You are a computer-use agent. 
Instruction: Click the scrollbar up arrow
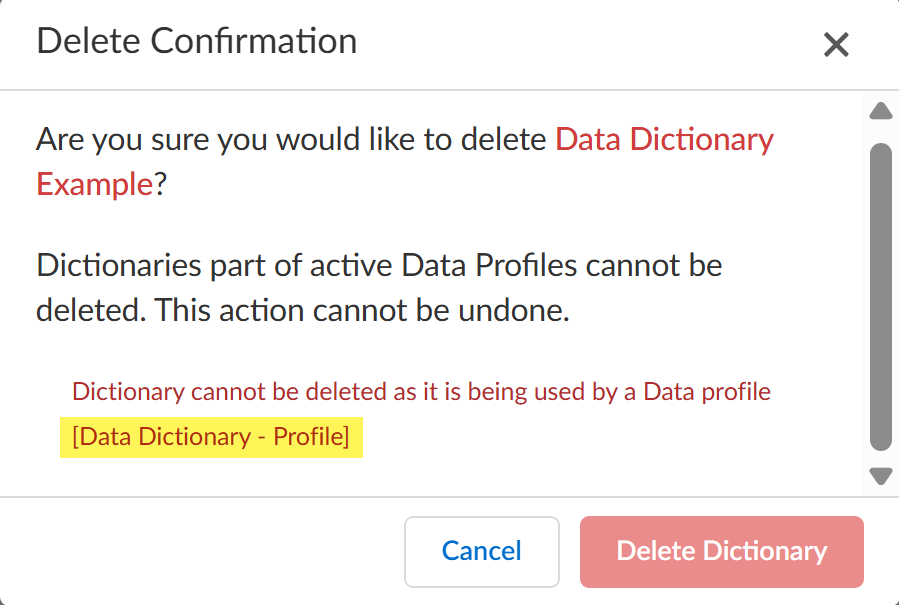coord(881,111)
